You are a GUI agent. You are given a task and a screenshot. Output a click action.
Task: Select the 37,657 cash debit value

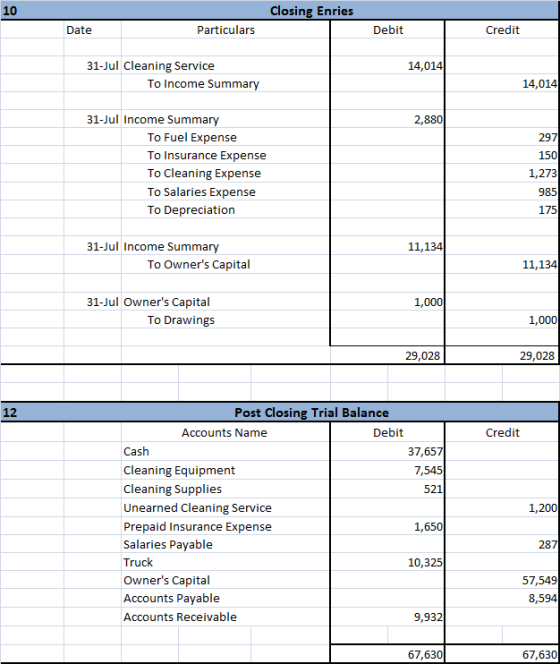[425, 451]
